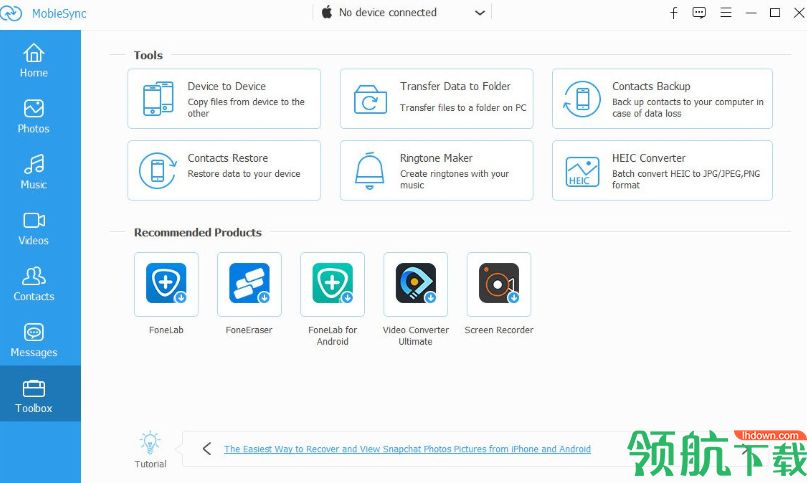Launch the Transfer Data to Folder tool
Image resolution: width=807 pixels, height=483 pixels.
pyautogui.click(x=436, y=98)
